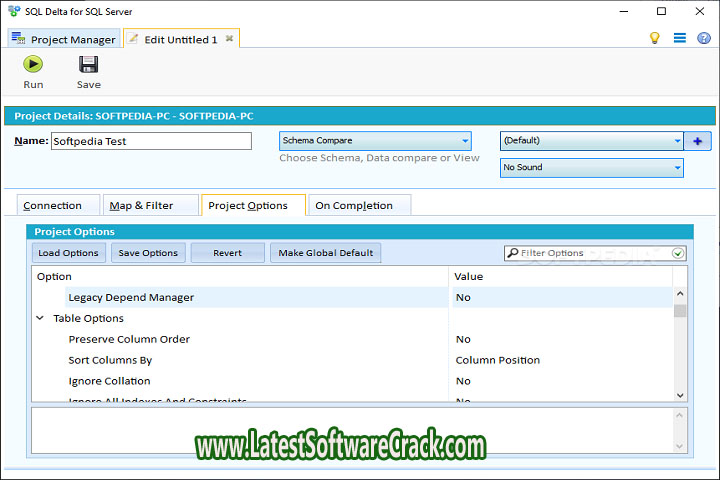720x480 pixels.
Task: Click the blue help question mark icon
Action: pyautogui.click(x=703, y=38)
